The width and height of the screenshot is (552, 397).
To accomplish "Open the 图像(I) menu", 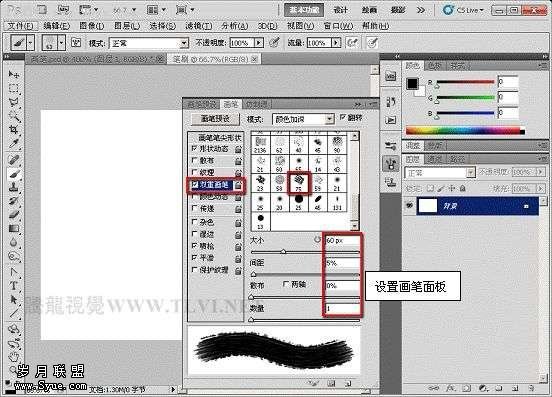I will click(92, 26).
